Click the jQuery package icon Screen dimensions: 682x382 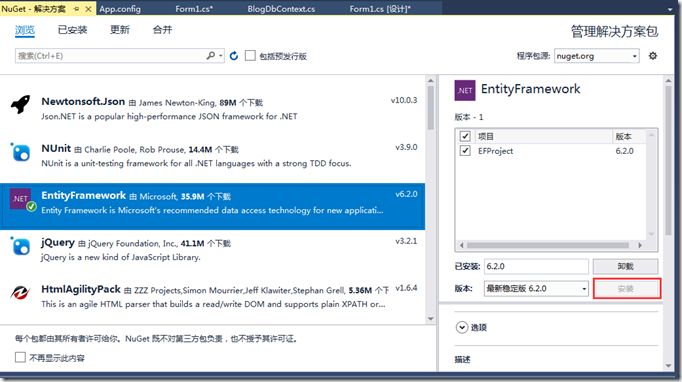(x=20, y=246)
